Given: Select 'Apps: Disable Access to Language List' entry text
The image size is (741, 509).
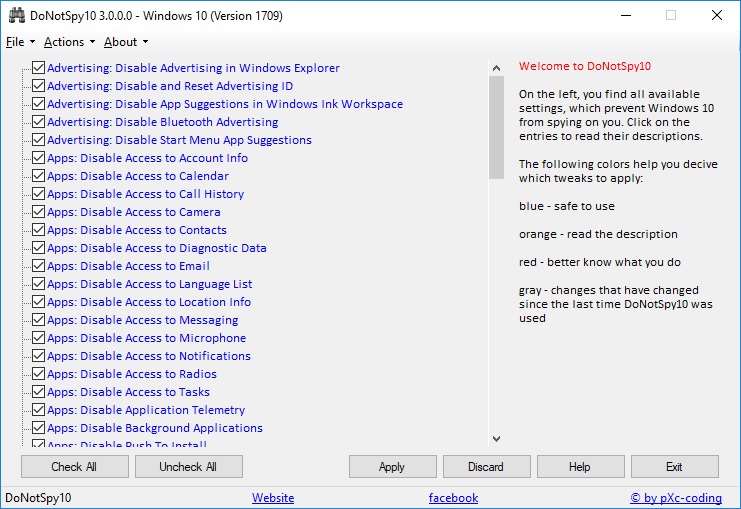Looking at the screenshot, I should [x=149, y=284].
